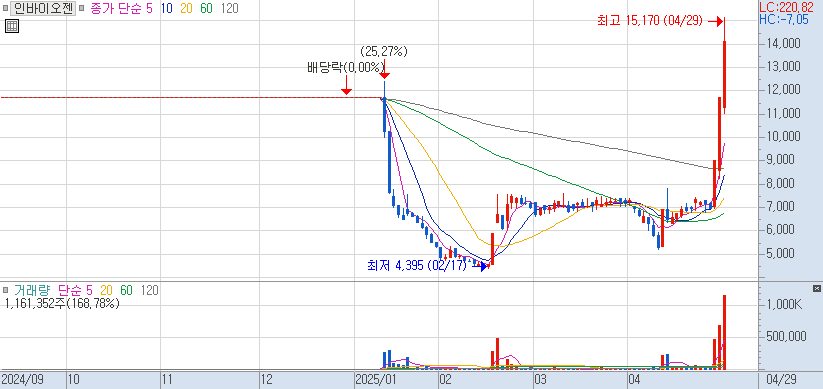Select the orange 20-day average in price legend
Image resolution: width=823 pixels, height=389 pixels.
187,9
